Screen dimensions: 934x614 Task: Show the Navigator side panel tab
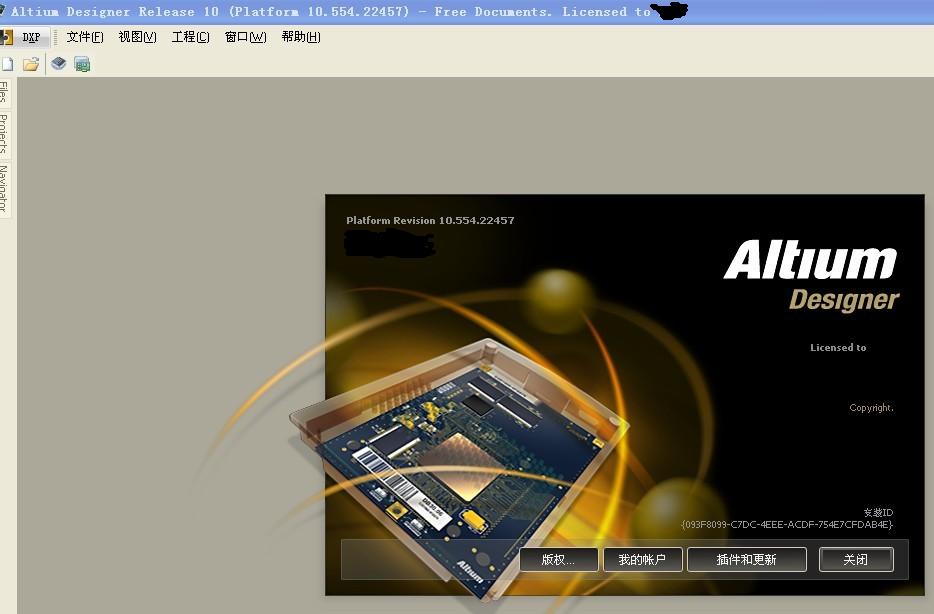[x=4, y=188]
